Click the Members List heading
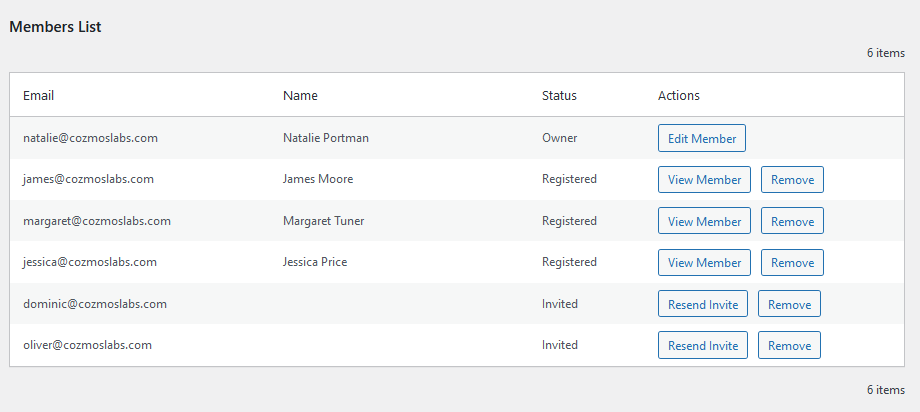The width and height of the screenshot is (920, 412). pyautogui.click(x=55, y=26)
